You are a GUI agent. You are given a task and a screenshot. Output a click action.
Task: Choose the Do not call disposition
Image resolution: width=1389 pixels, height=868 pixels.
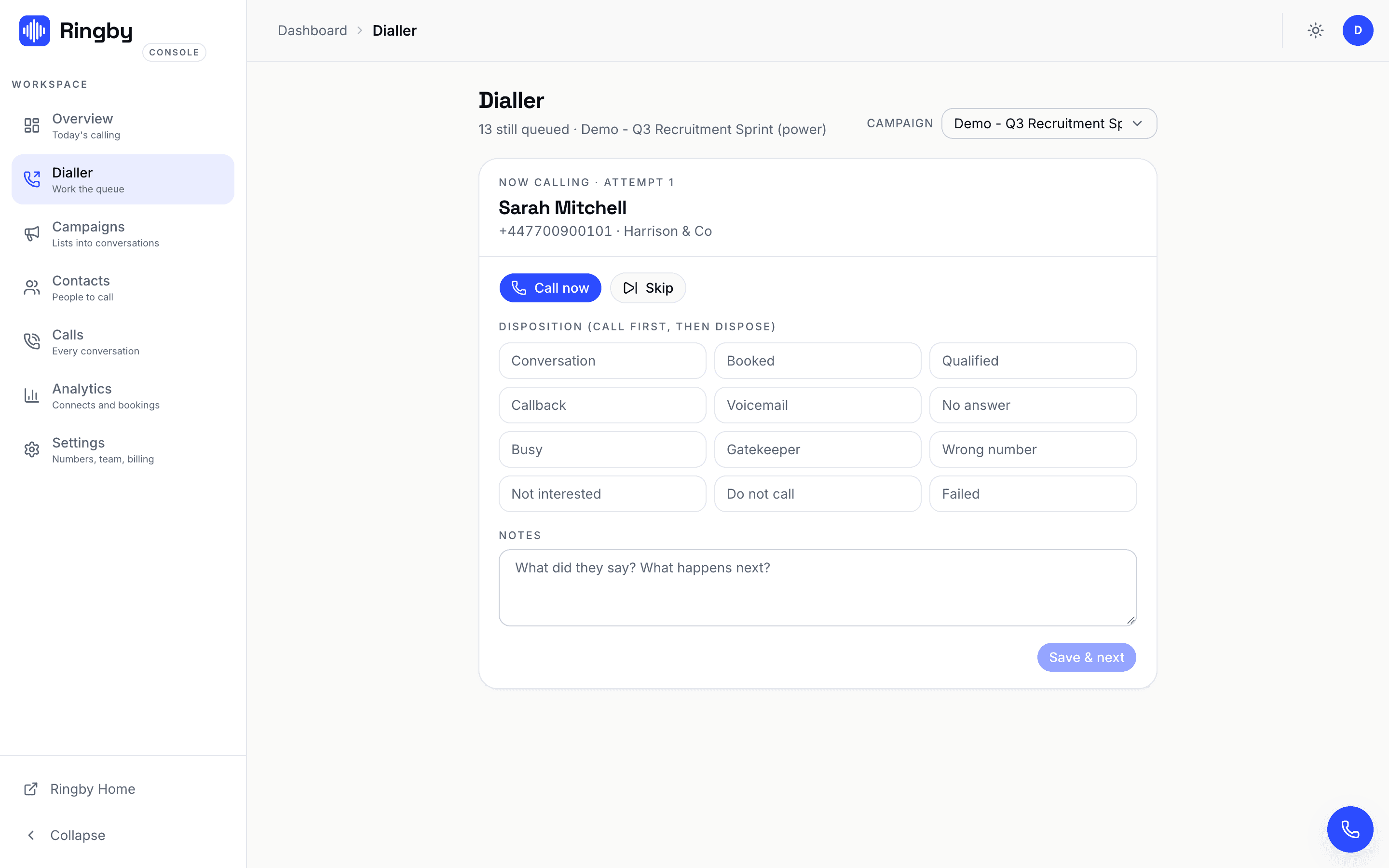(x=817, y=494)
